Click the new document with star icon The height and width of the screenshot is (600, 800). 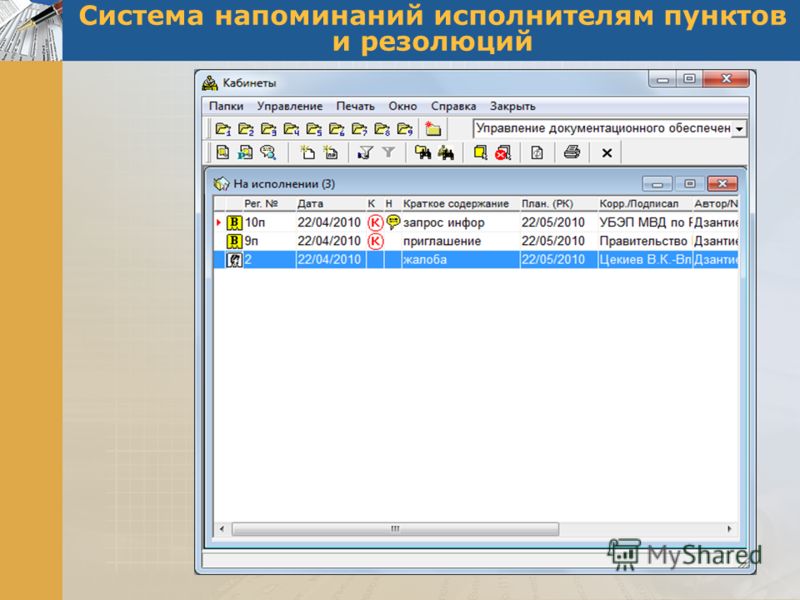pyautogui.click(x=331, y=153)
